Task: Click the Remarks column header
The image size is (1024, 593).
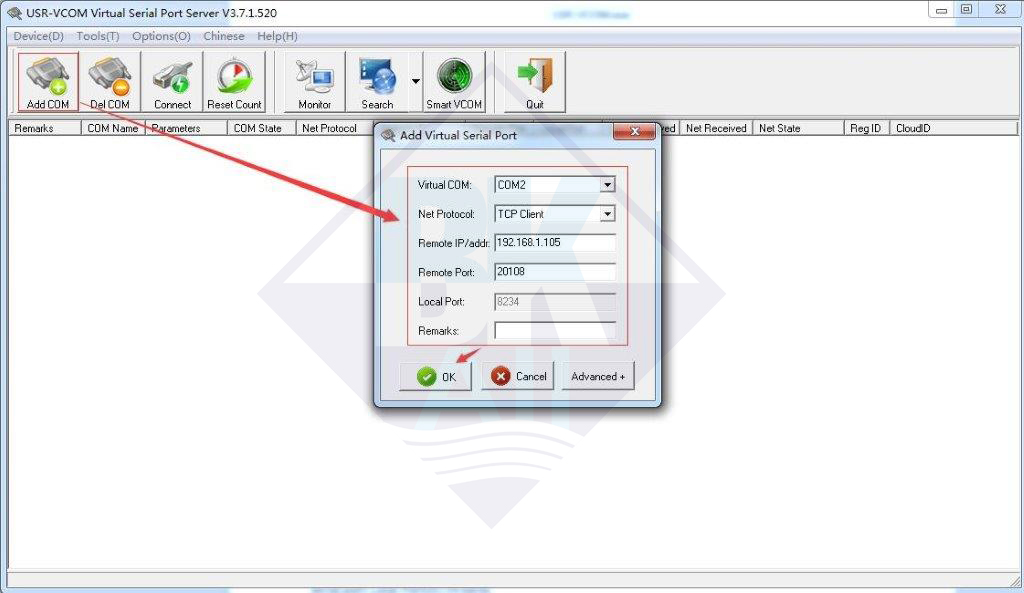Action: [44, 128]
